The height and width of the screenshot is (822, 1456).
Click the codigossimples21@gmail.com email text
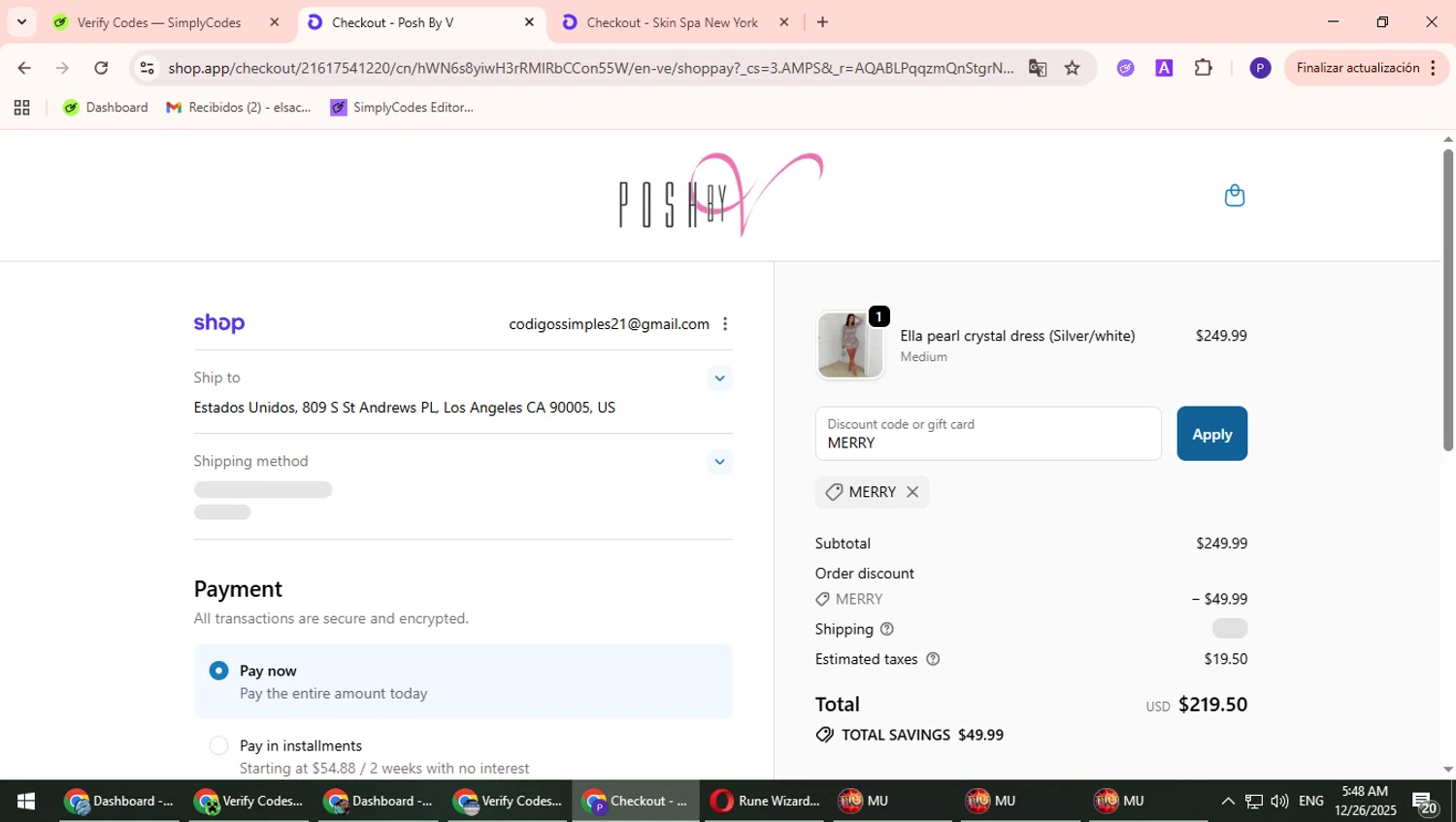click(x=609, y=324)
